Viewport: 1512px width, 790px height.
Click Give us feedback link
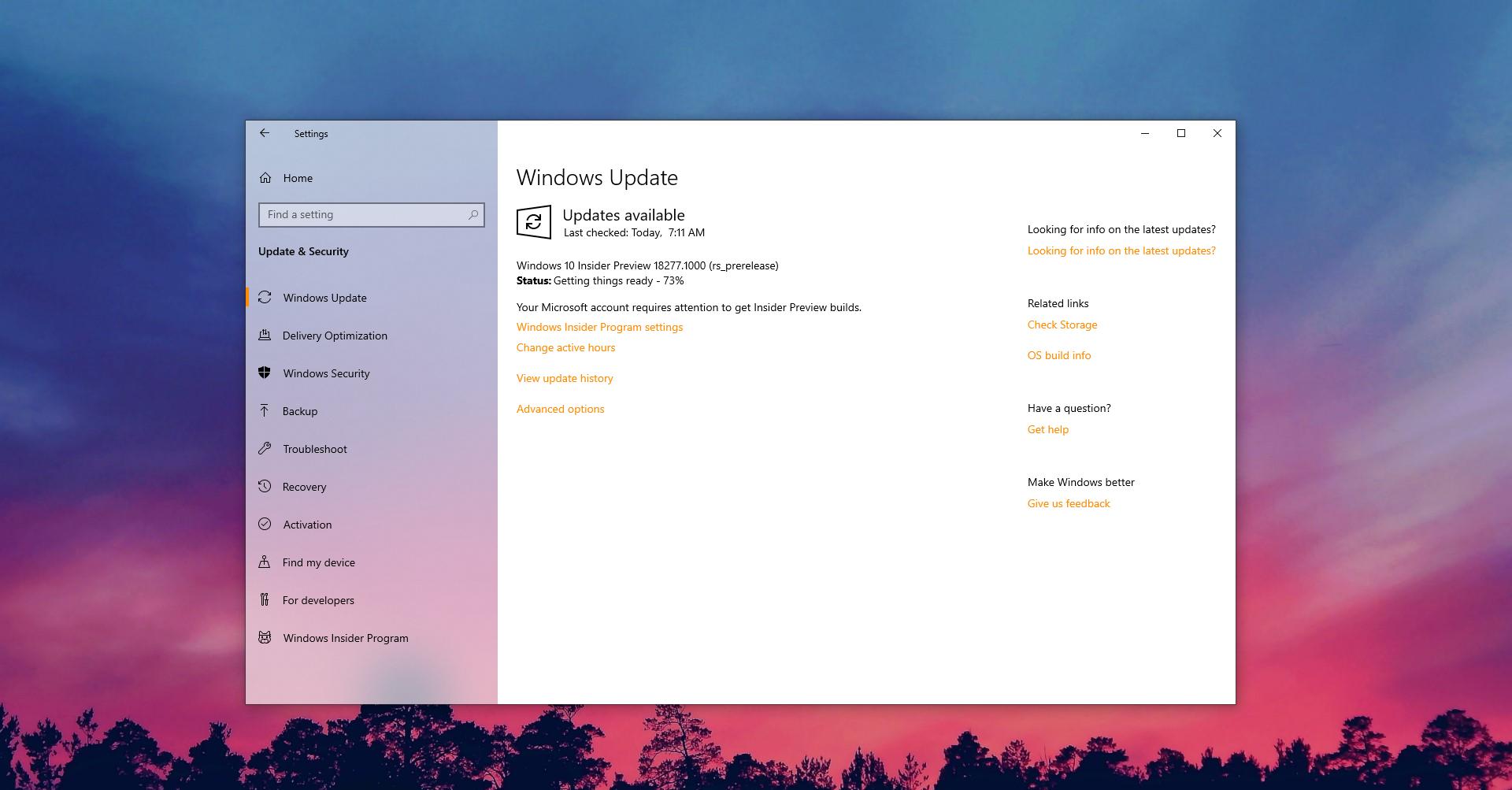click(1069, 503)
